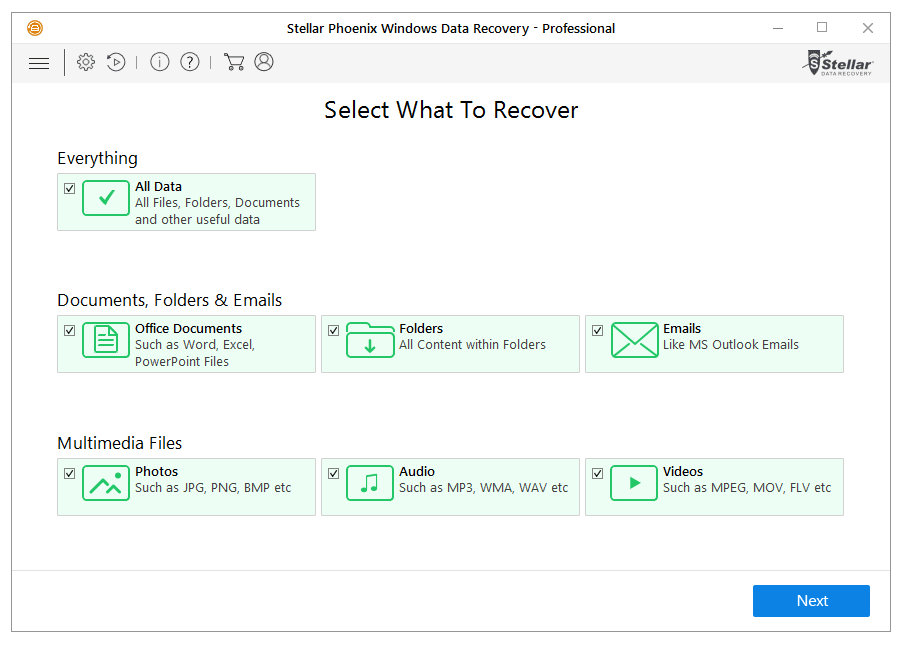Click the Stellar Data Recovery logo
902x646 pixels.
coord(838,63)
